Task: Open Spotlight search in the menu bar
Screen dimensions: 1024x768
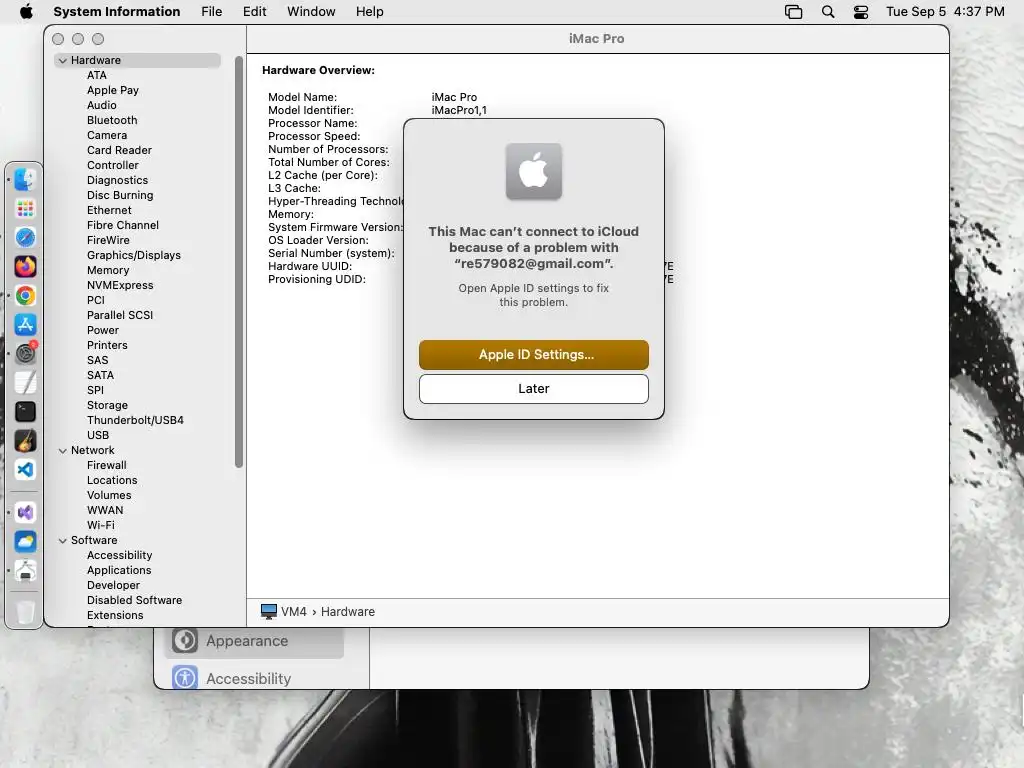Action: (x=827, y=12)
